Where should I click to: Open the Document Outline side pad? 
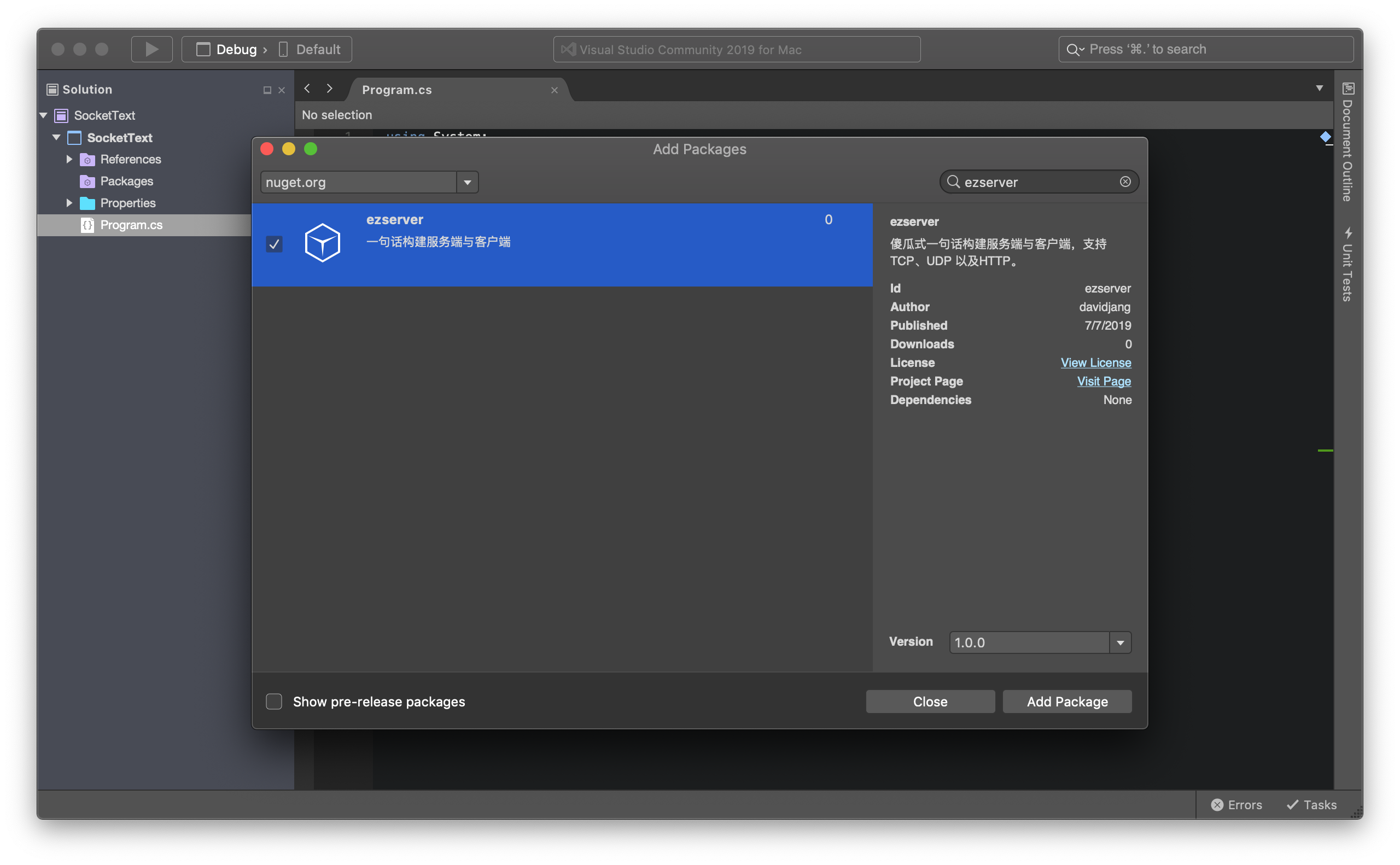[x=1347, y=142]
